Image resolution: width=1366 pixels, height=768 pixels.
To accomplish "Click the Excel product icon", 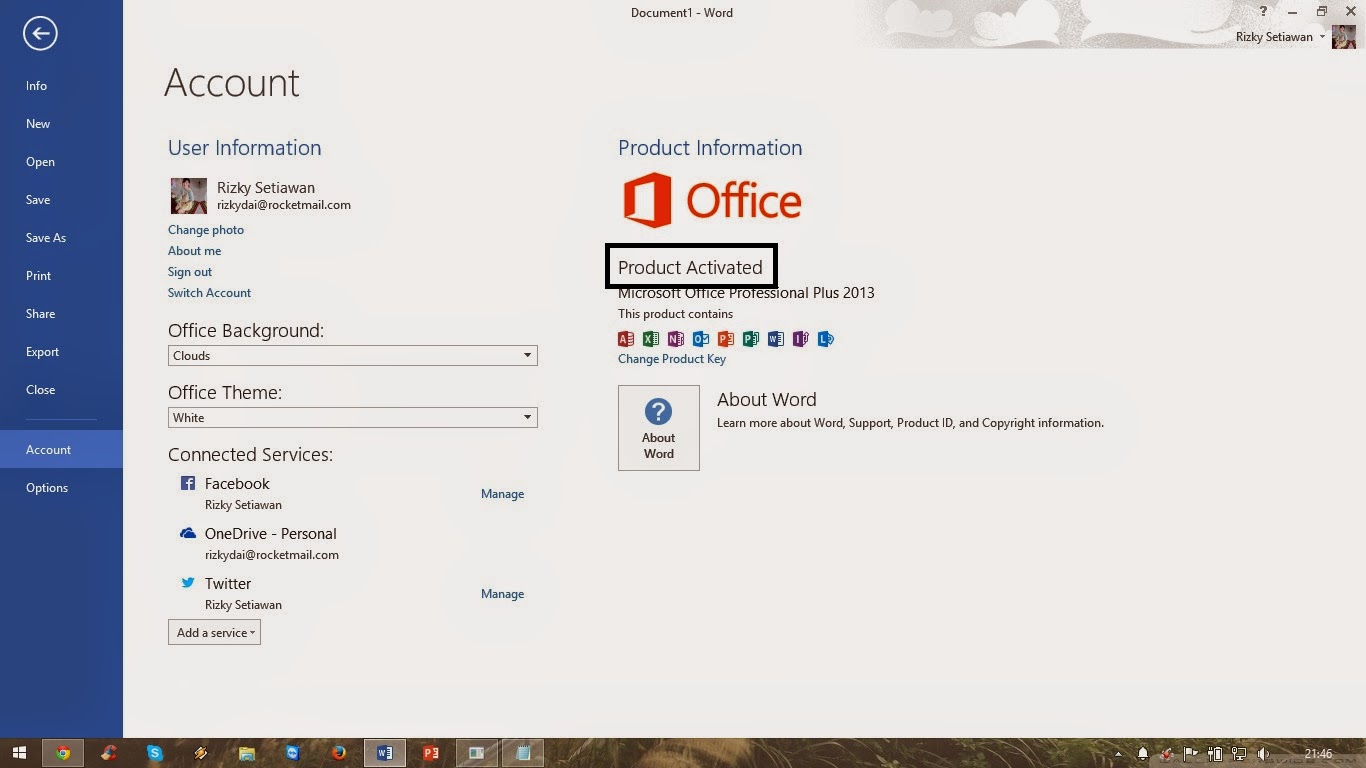I will pos(651,339).
